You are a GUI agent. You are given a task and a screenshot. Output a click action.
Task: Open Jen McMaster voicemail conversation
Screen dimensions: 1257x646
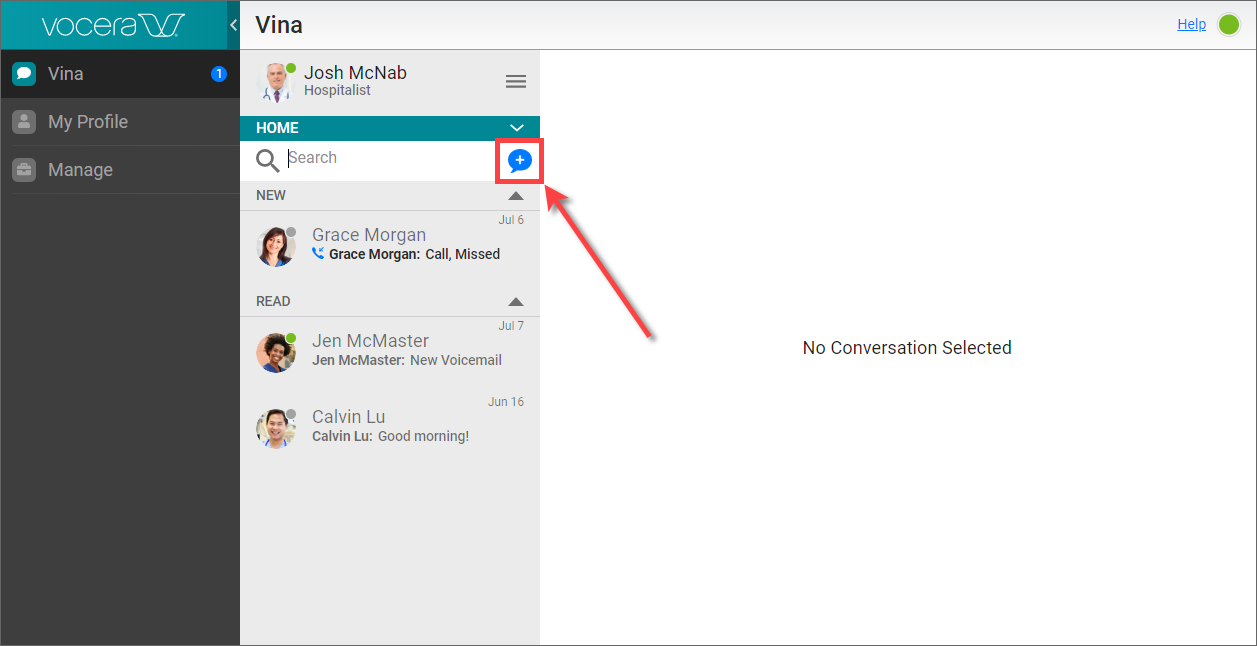click(390, 351)
